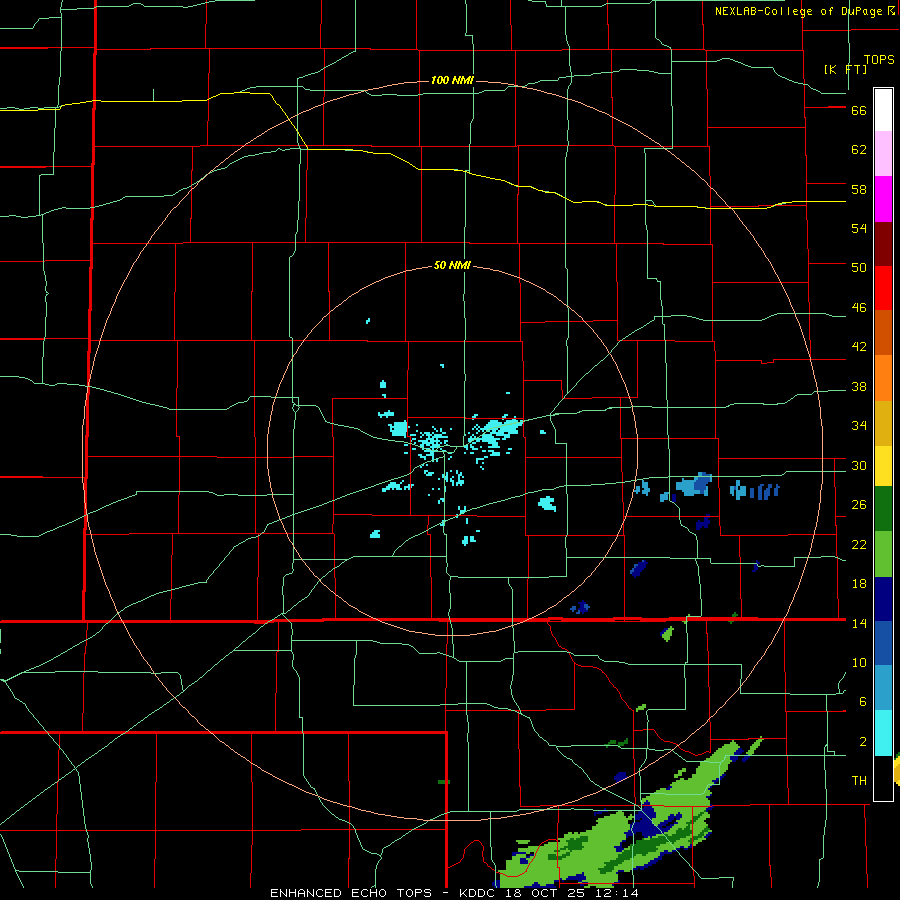Click the "50 NMI" range ring label
This screenshot has height=900, width=900.
coord(452,265)
